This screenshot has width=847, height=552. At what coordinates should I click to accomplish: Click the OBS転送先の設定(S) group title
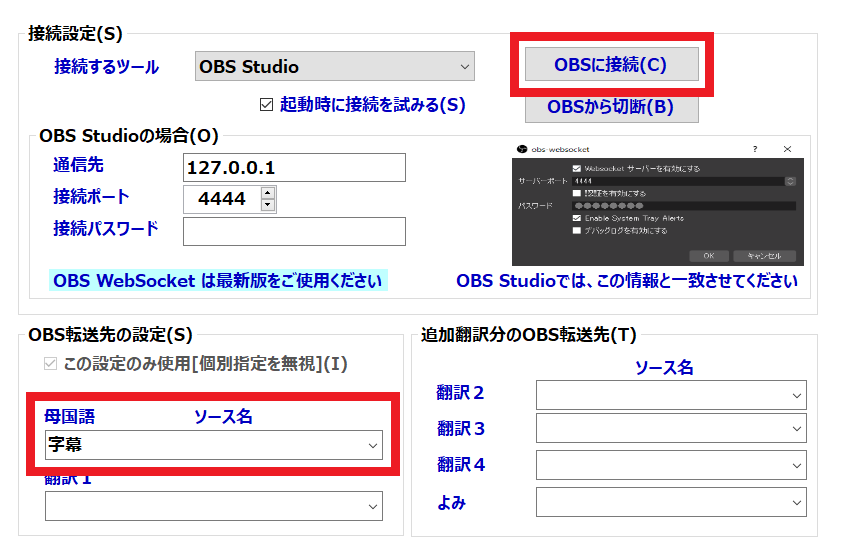(110, 335)
